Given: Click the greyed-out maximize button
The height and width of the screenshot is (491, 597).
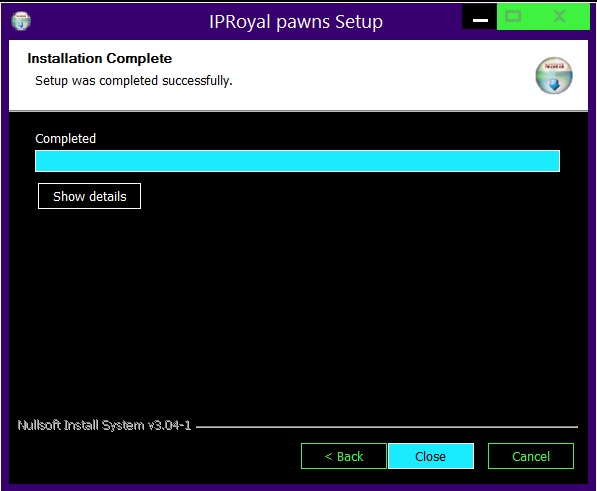Looking at the screenshot, I should (x=513, y=17).
